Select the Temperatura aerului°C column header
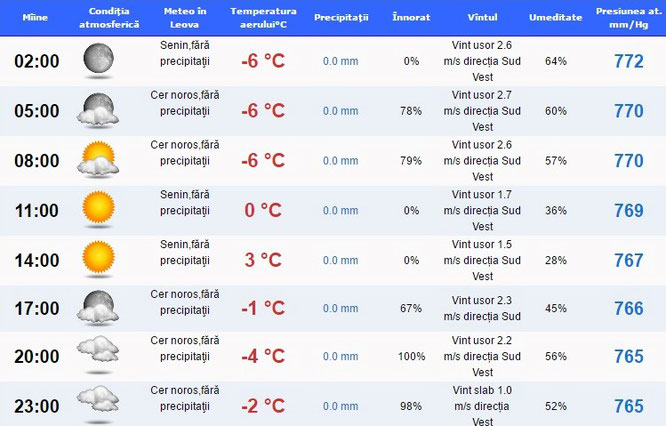Viewport: 666px width, 426px height. (263, 18)
